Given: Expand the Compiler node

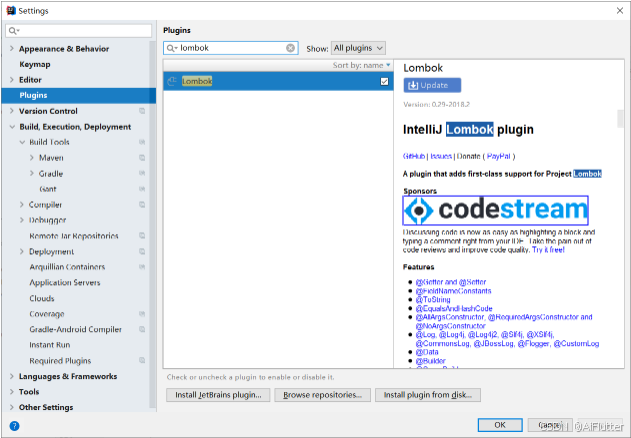Looking at the screenshot, I should (22, 205).
